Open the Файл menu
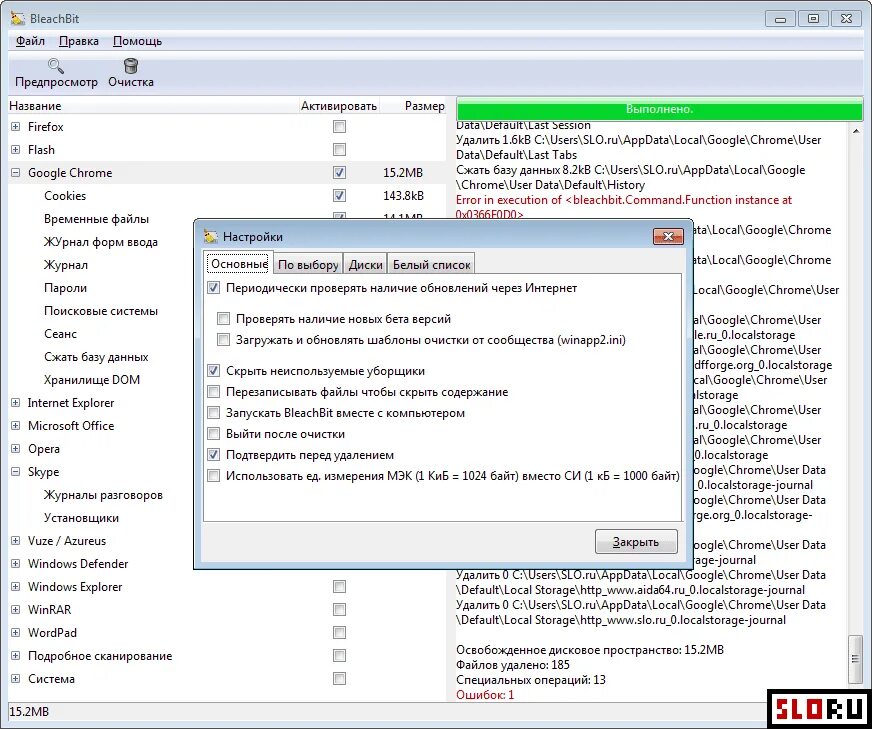This screenshot has width=872, height=729. (30, 41)
